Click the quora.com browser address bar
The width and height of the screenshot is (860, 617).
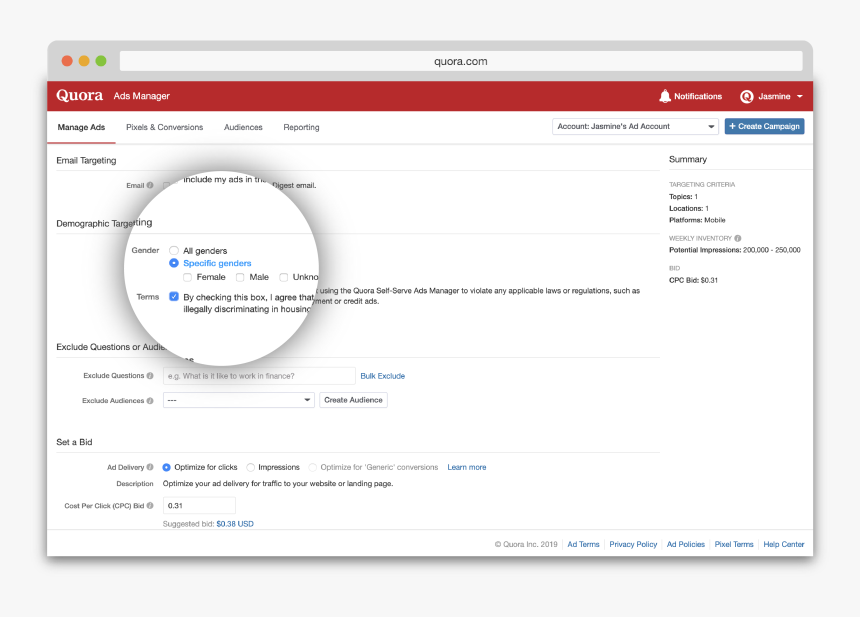pyautogui.click(x=461, y=61)
